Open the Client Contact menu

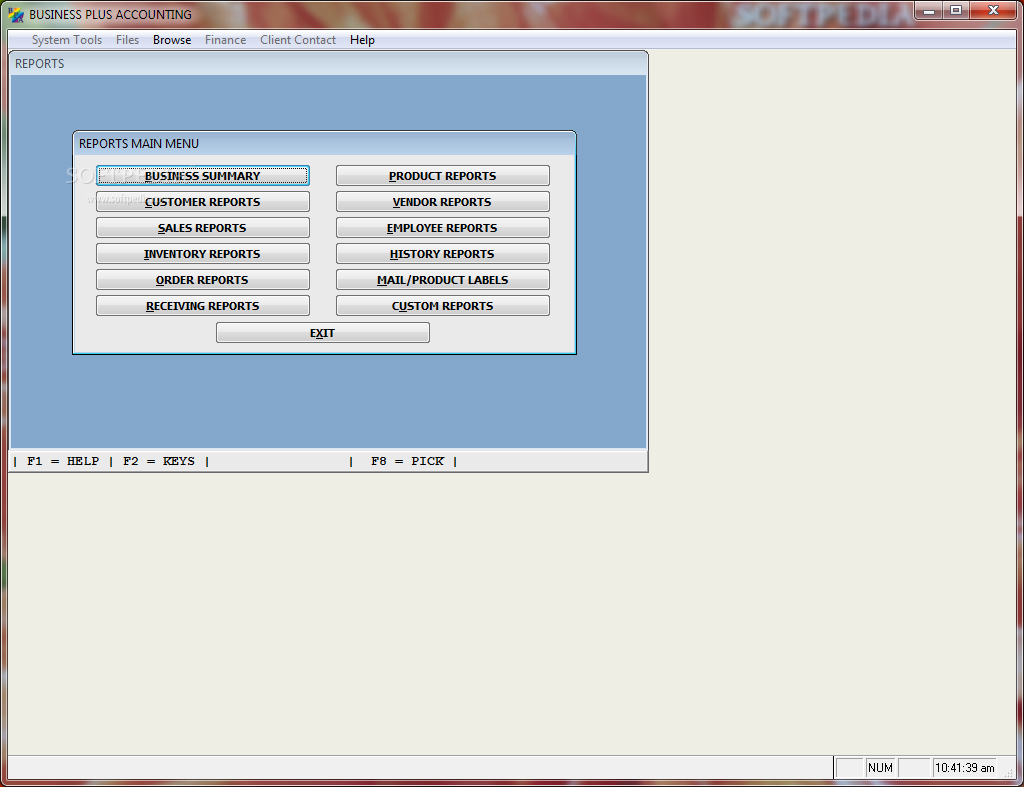[x=298, y=40]
